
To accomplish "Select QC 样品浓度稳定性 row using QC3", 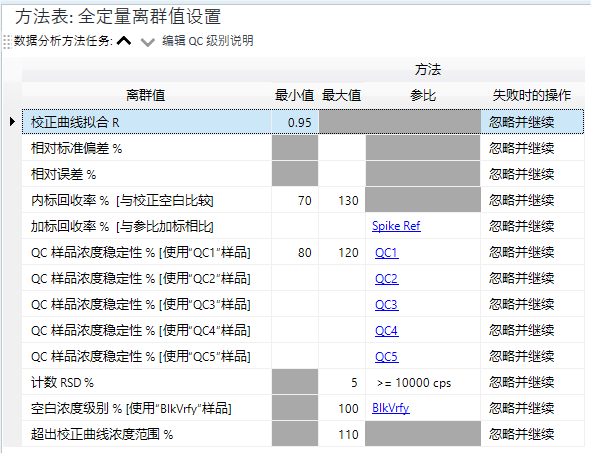I will [x=141, y=304].
